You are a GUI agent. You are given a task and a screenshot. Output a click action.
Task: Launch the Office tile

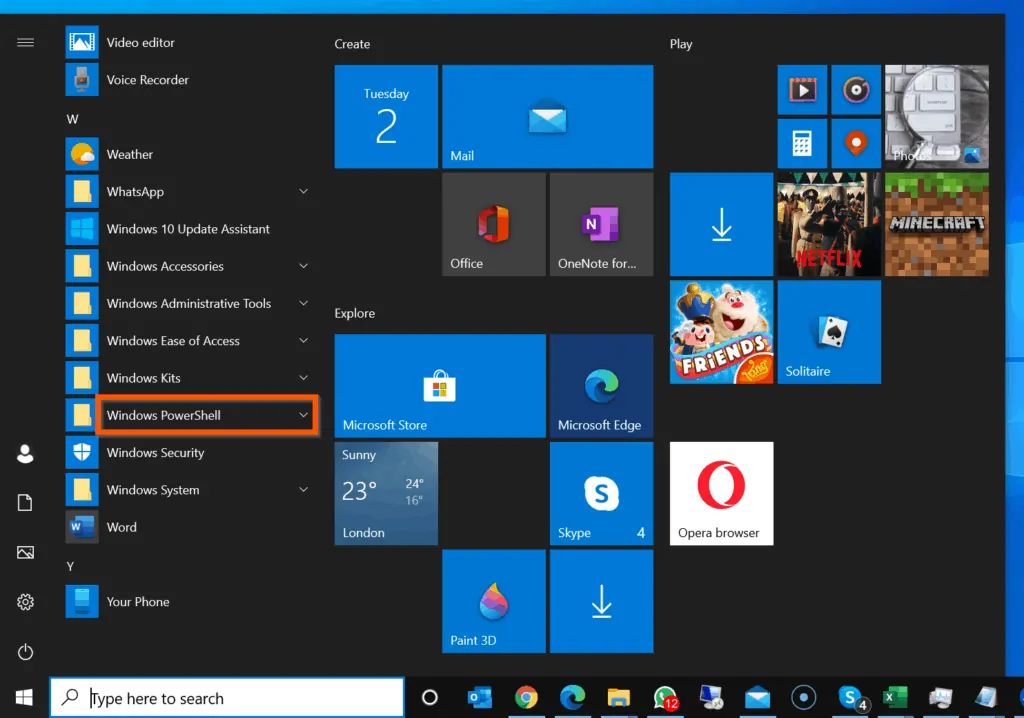coord(494,224)
